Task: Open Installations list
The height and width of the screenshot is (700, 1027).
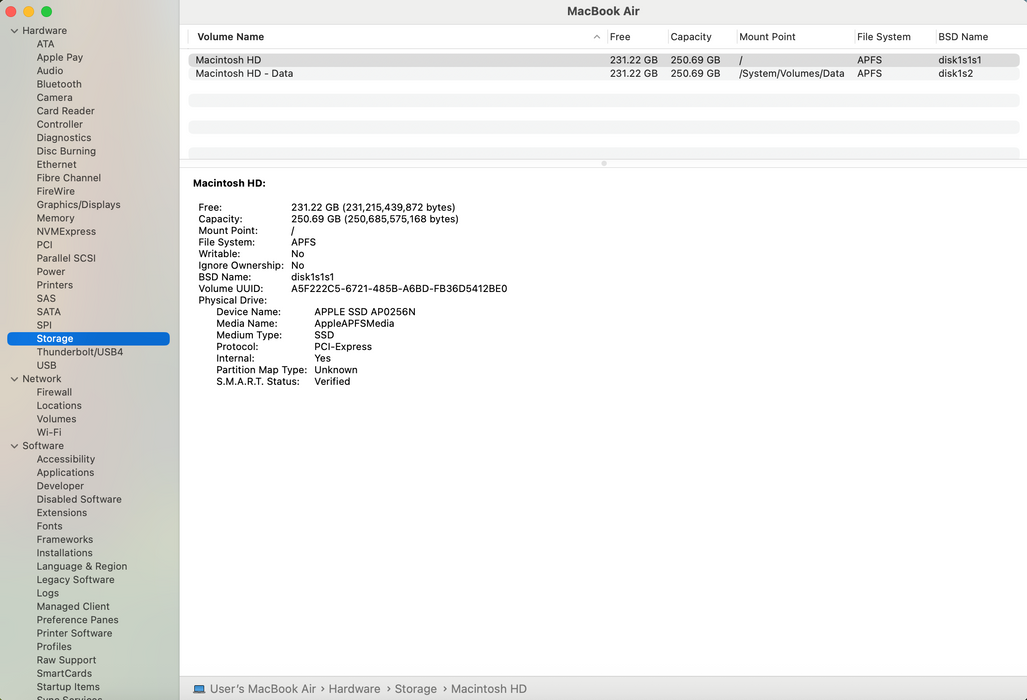Action: click(x=65, y=553)
